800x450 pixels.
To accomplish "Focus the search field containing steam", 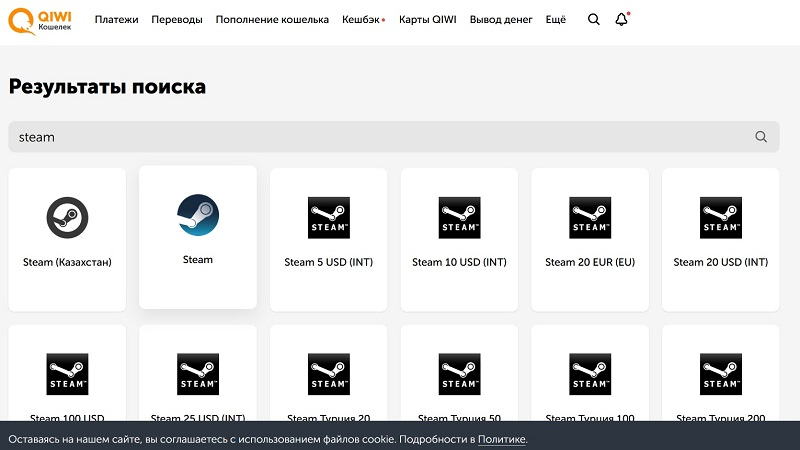I will pyautogui.click(x=393, y=137).
